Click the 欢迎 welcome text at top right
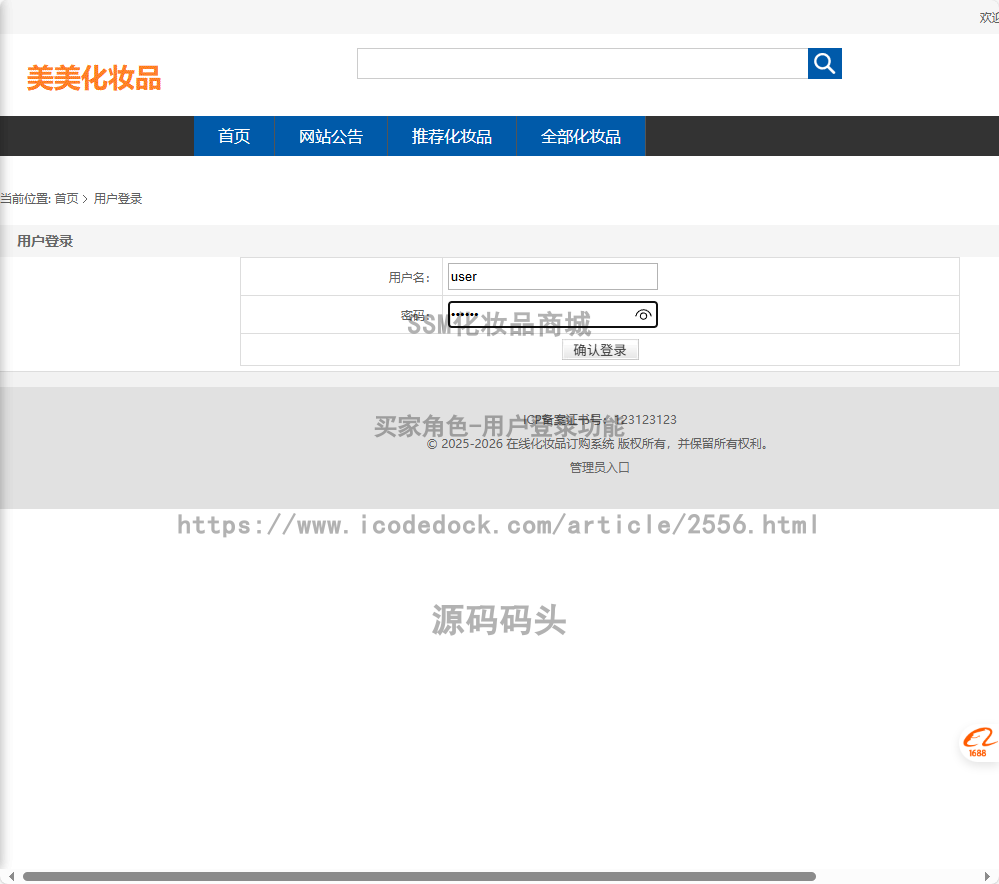 [986, 17]
